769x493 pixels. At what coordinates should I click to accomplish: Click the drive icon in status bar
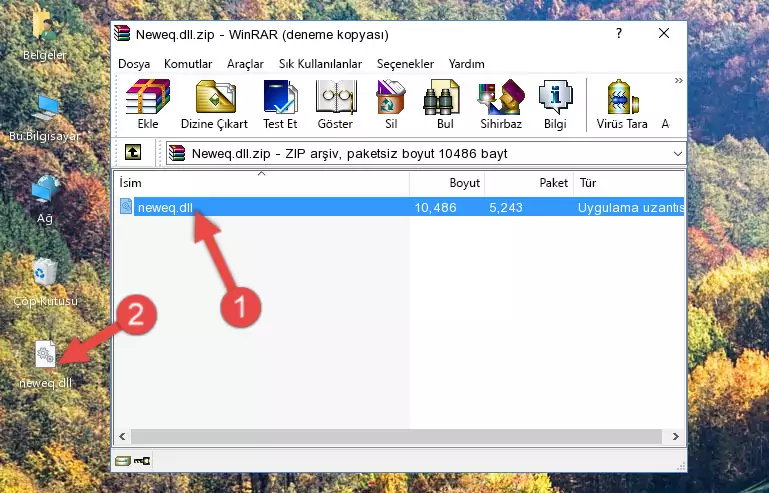(123, 461)
